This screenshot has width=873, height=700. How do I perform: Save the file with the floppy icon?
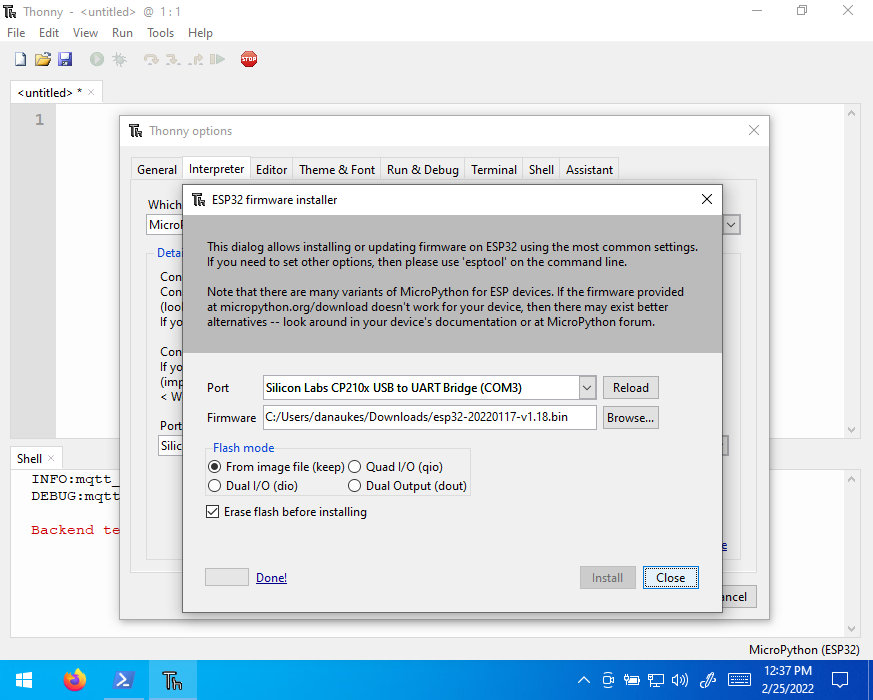[x=65, y=59]
